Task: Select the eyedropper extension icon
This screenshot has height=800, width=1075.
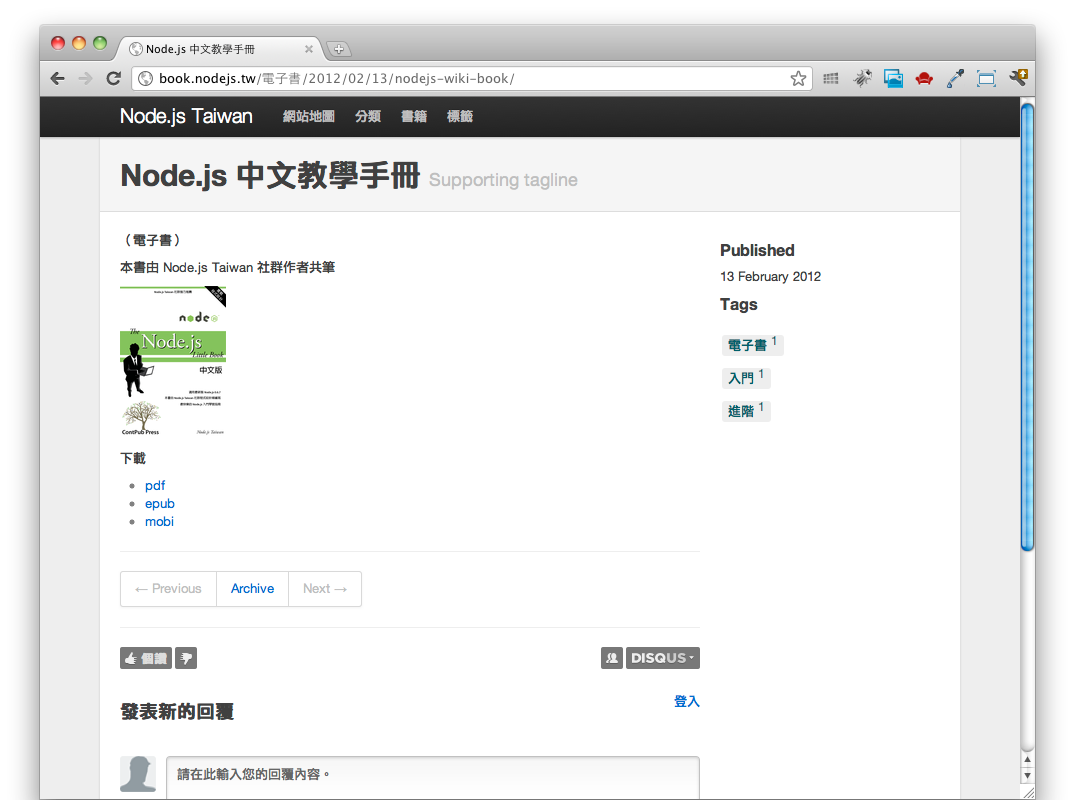Action: pos(955,78)
